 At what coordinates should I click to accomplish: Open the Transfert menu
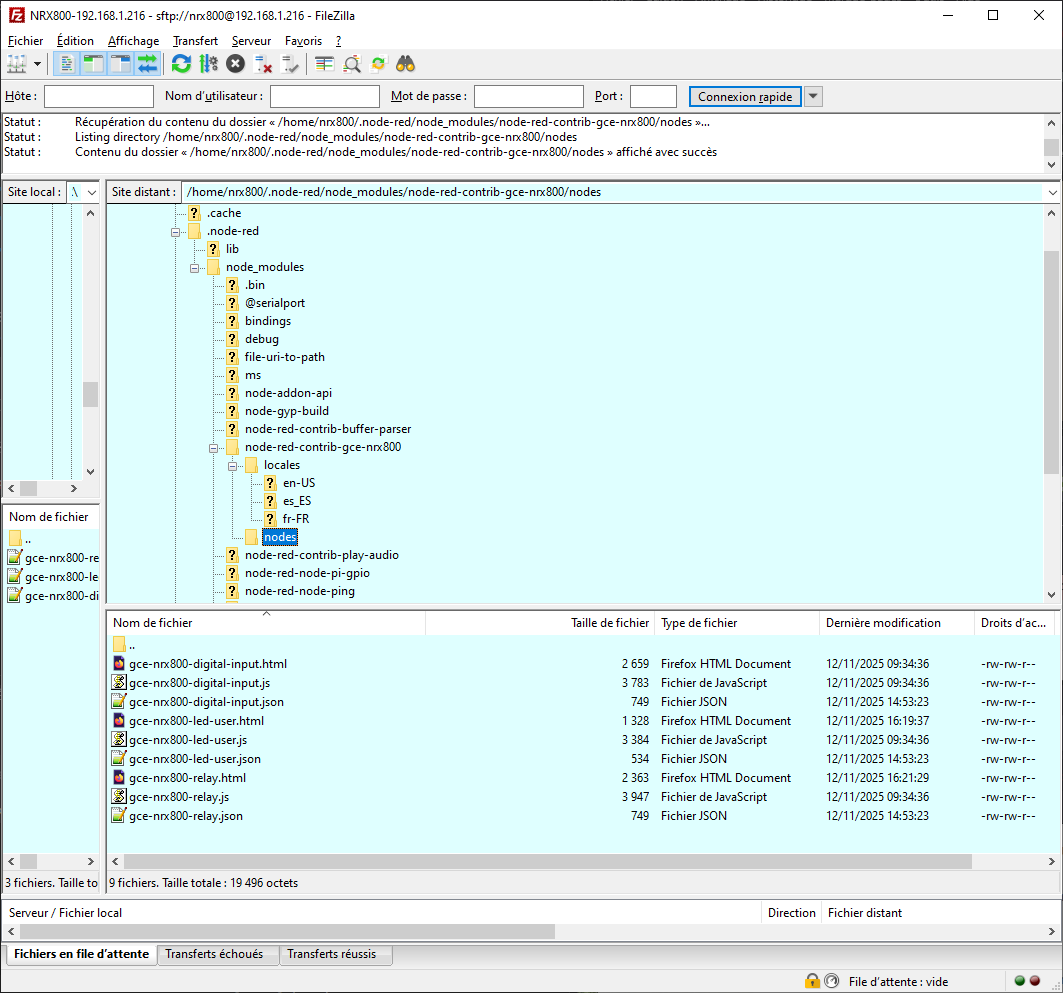195,41
